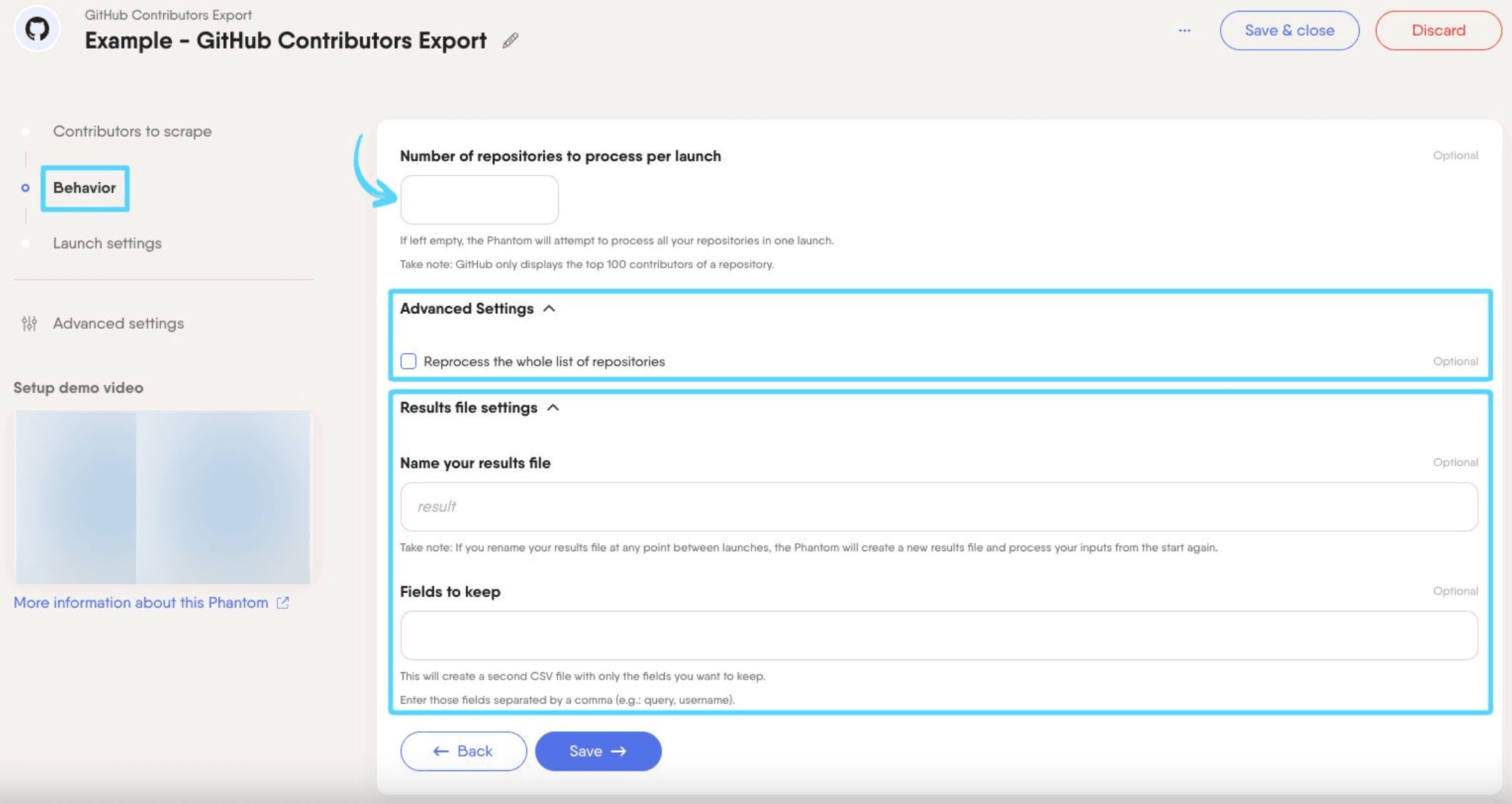Click the 'Example – GitHub Contributors Export' title
Screen dimensions: 1512x804
pyautogui.click(x=285, y=41)
